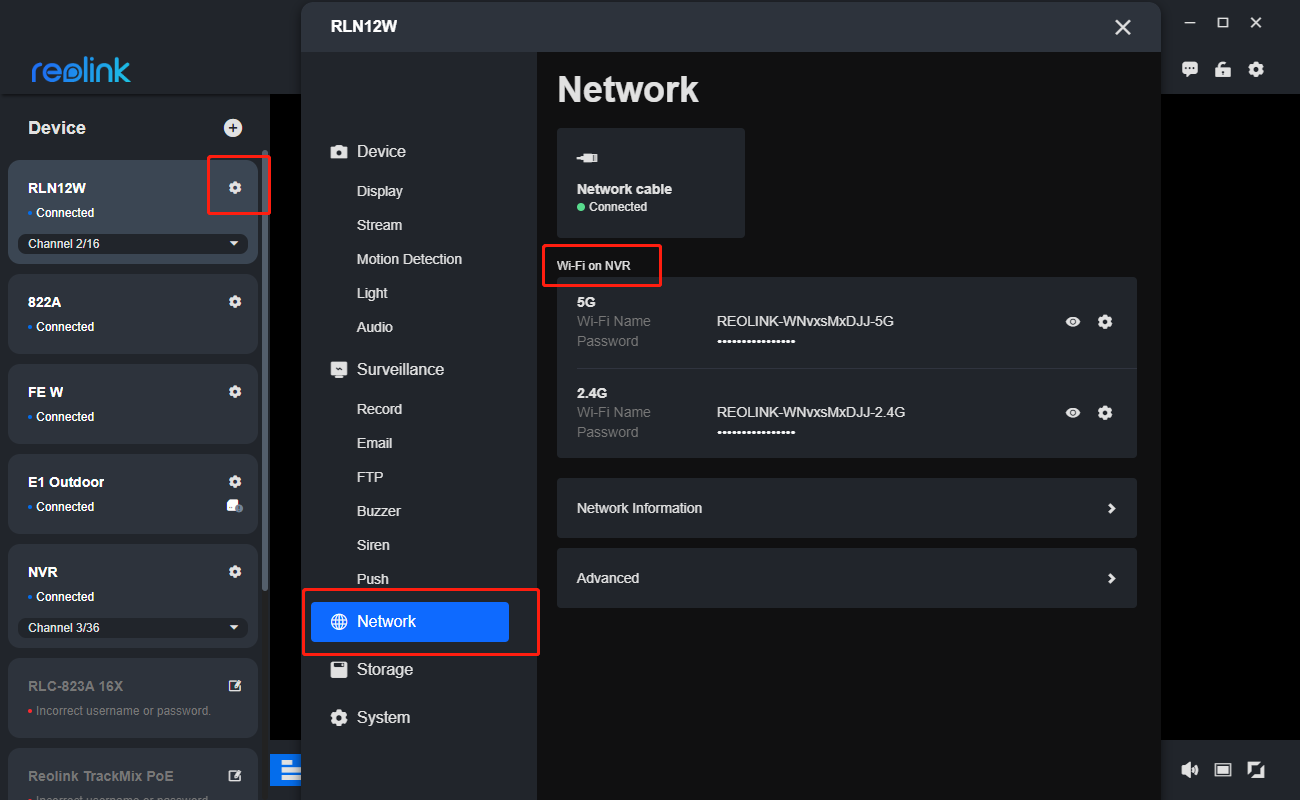The image size is (1300, 800).
Task: Minimize the Reolink main window
Action: [1188, 23]
